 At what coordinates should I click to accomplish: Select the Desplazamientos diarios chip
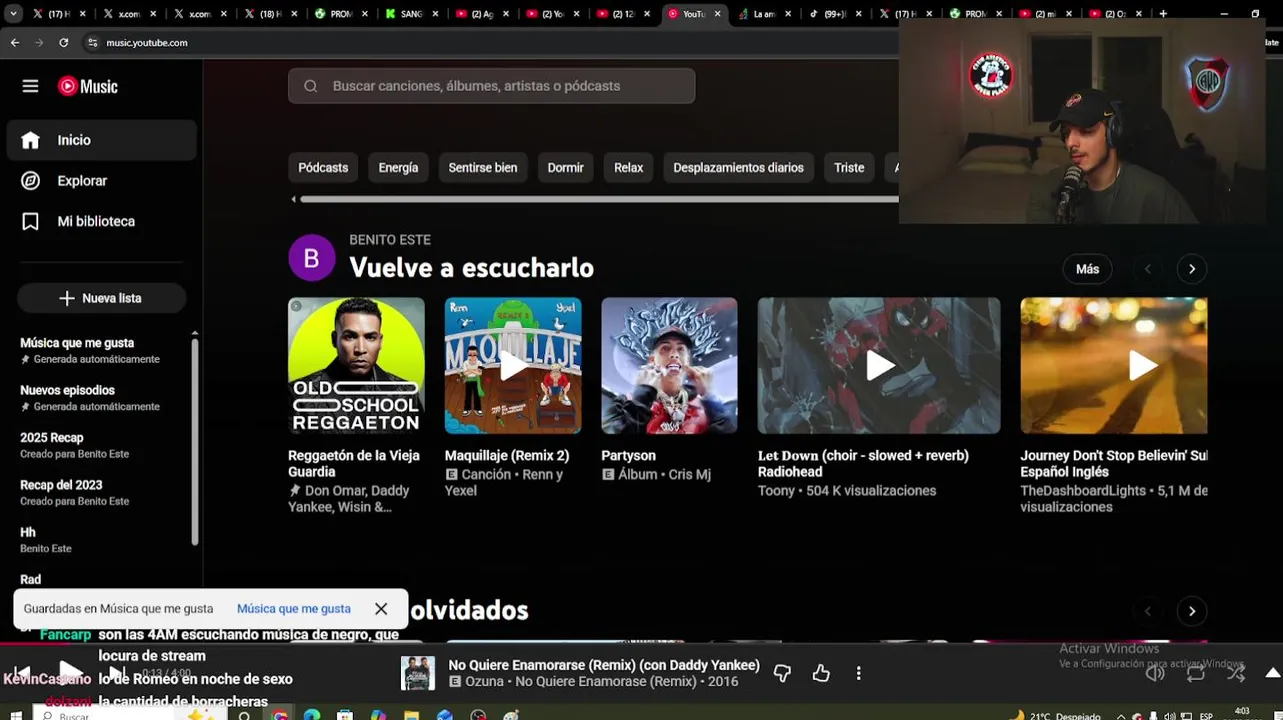click(738, 168)
